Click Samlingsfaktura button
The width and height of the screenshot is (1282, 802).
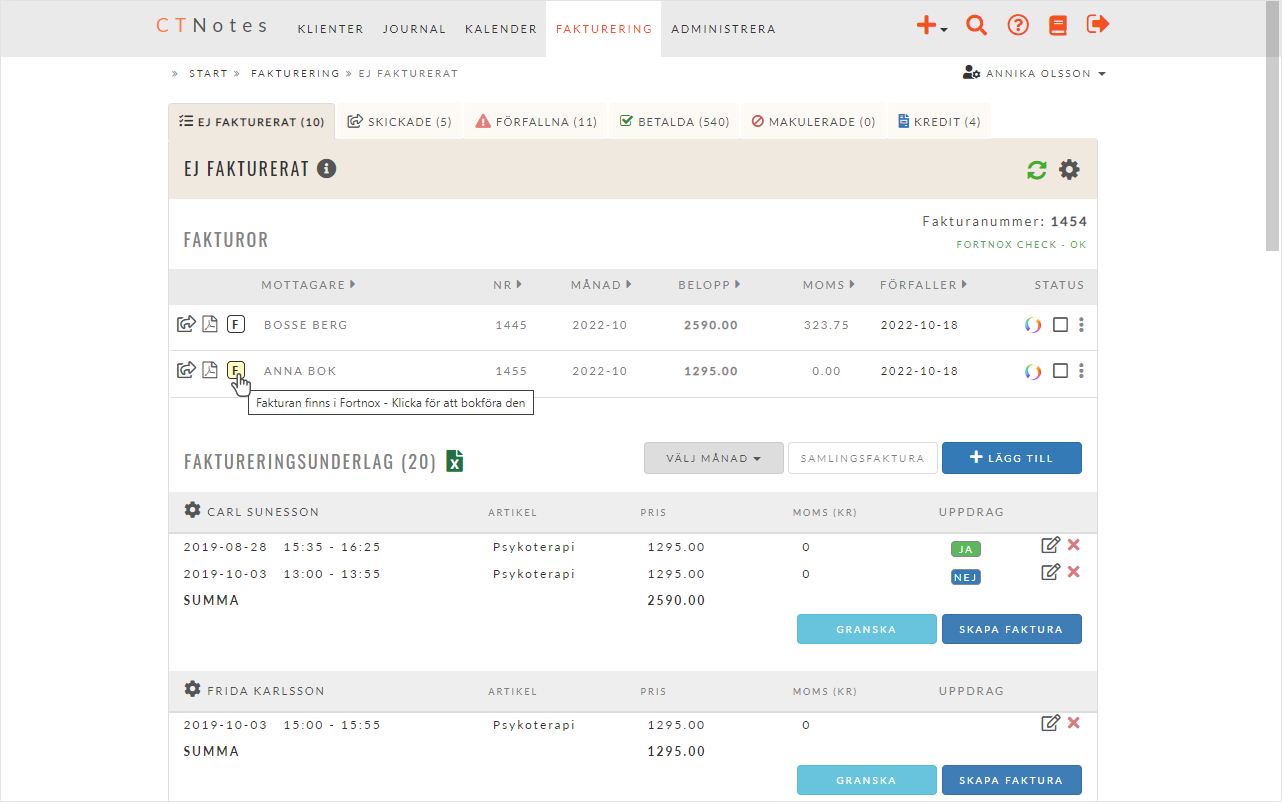click(863, 458)
